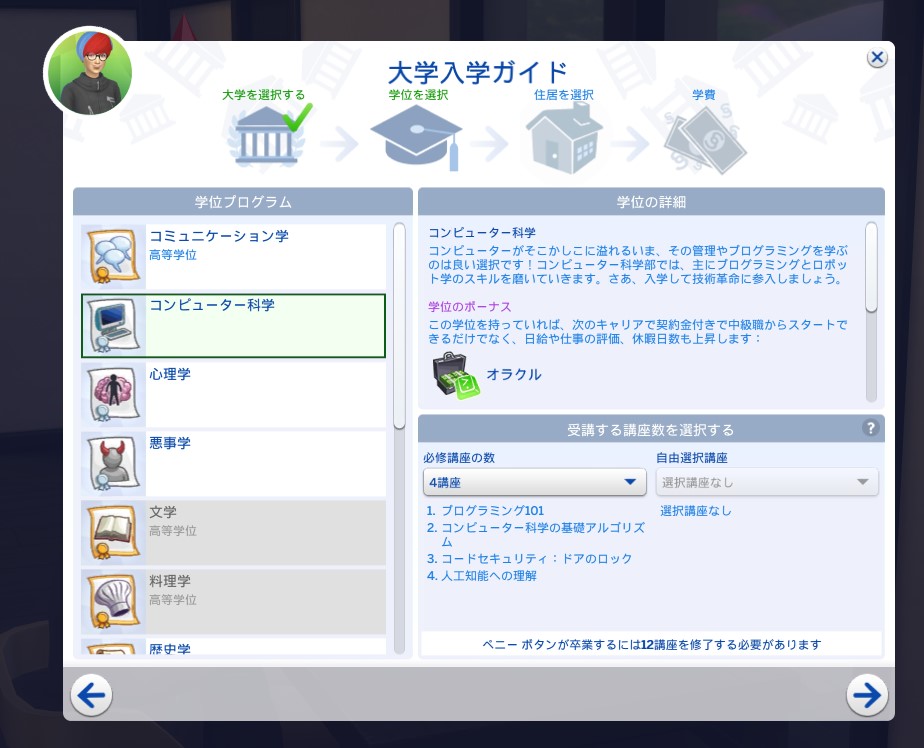Choose the 文学 degree program

pos(233,532)
